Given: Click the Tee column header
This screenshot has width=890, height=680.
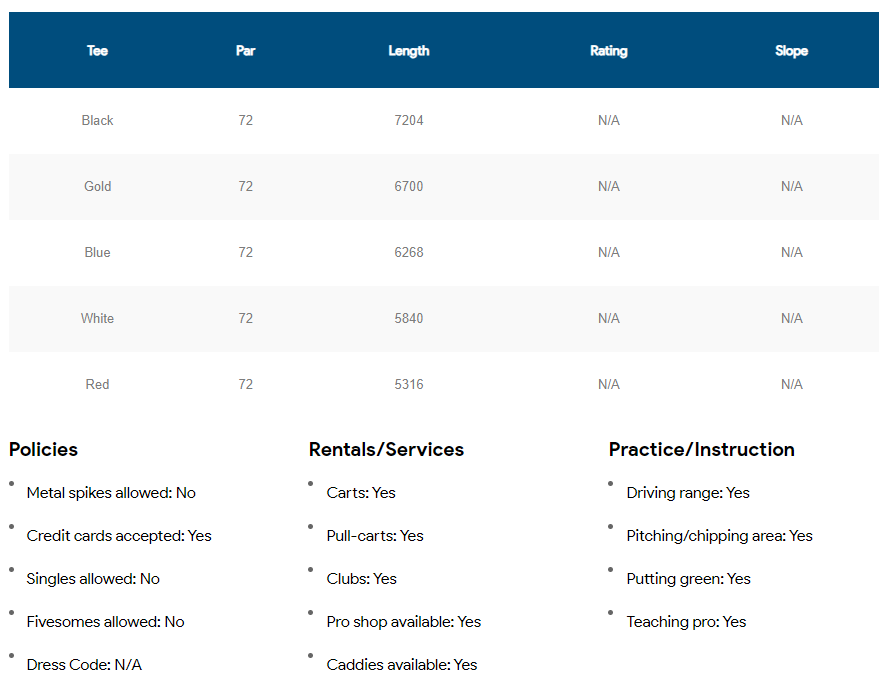Looking at the screenshot, I should [97, 51].
